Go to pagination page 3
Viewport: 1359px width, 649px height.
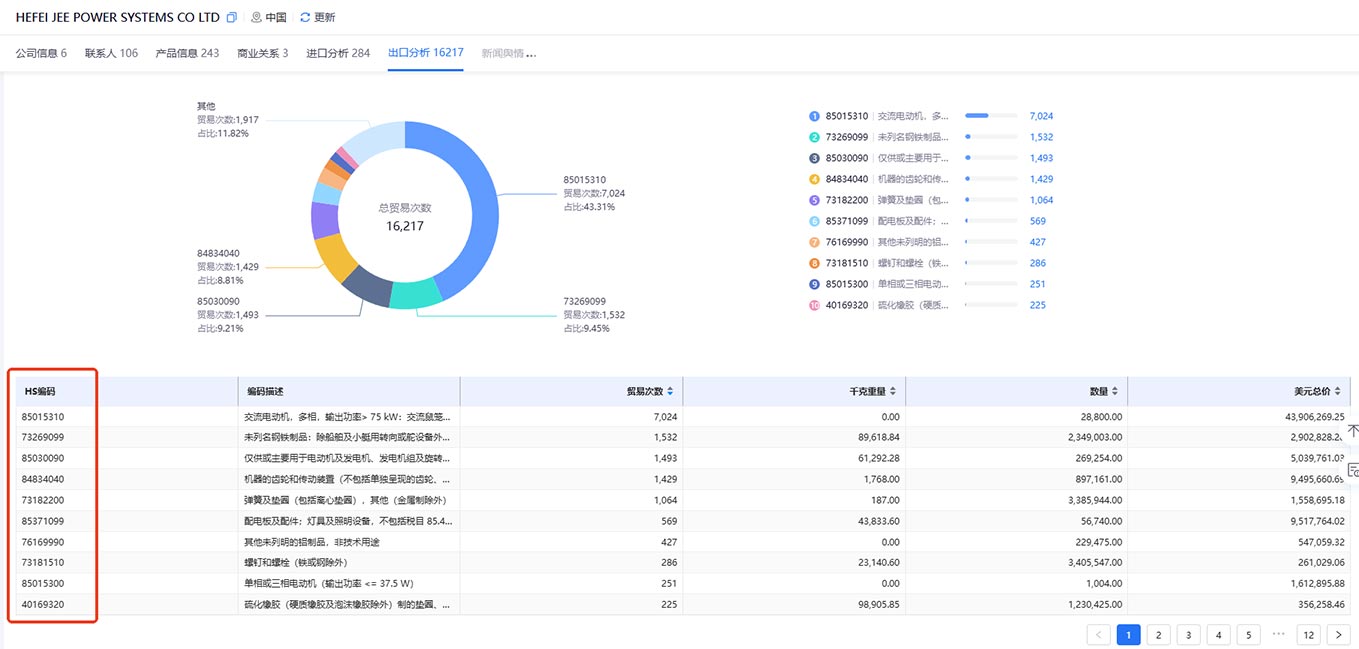tap(1188, 635)
